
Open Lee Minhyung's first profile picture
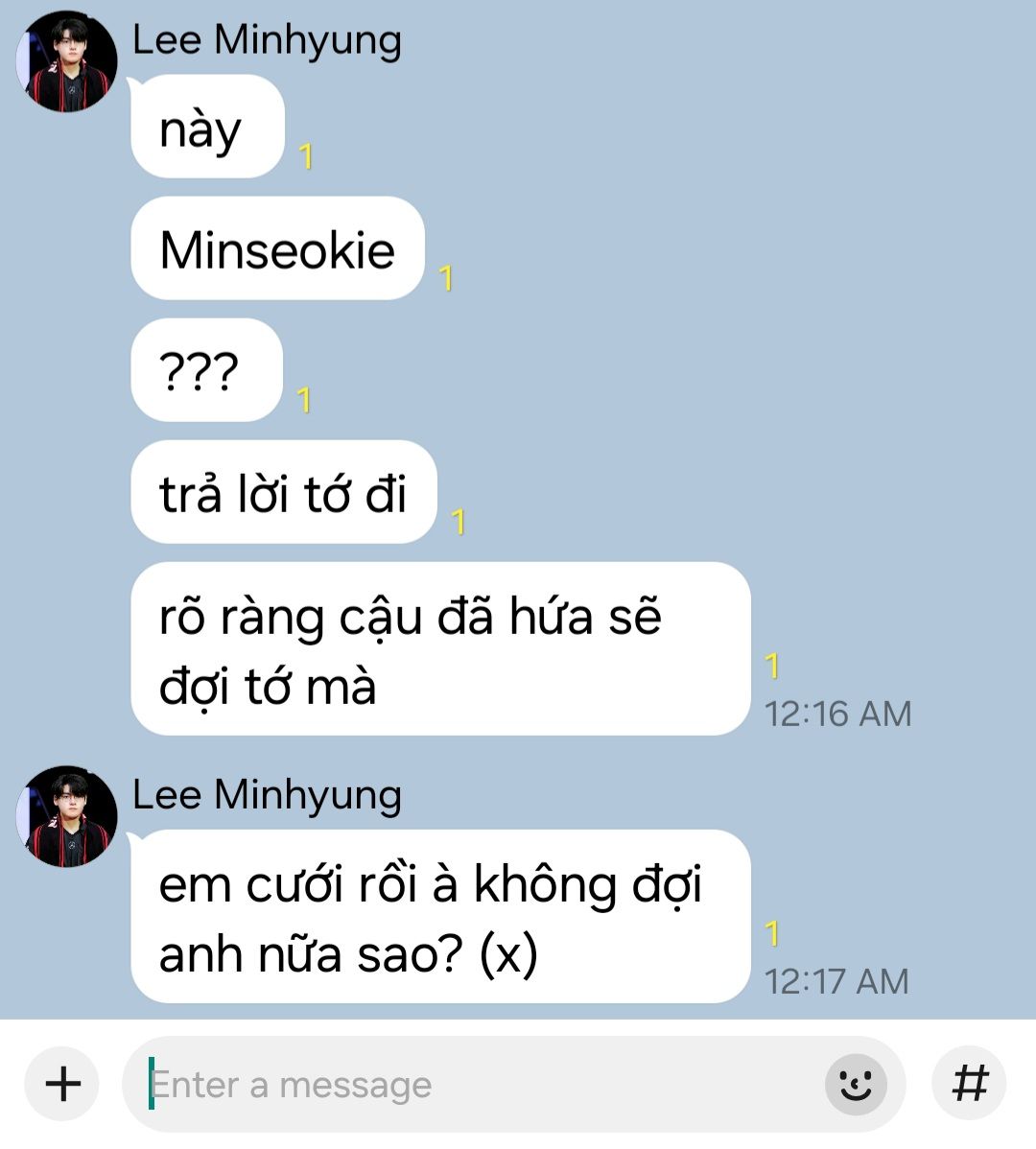pyautogui.click(x=67, y=61)
